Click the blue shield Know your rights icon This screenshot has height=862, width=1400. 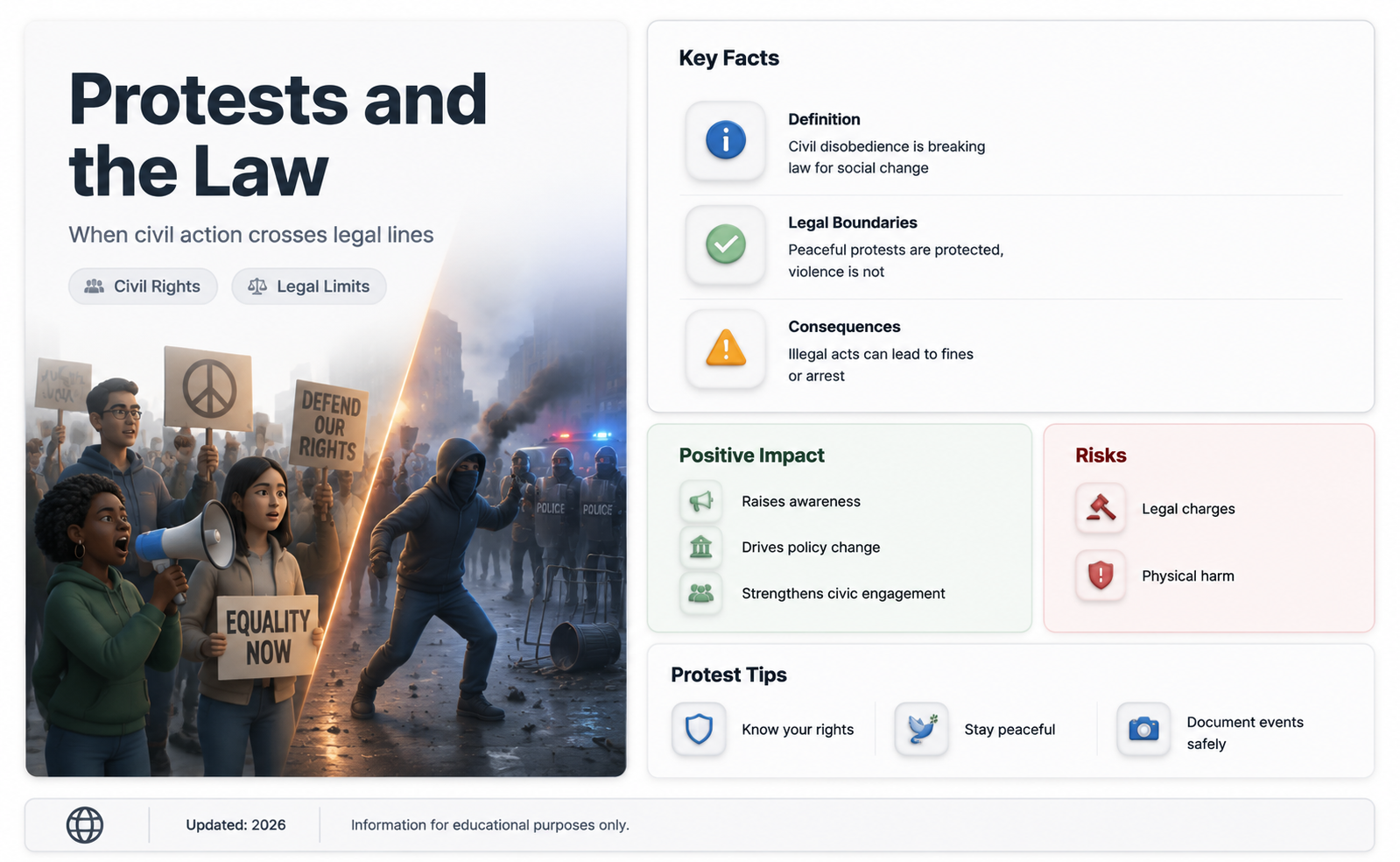pos(699,729)
